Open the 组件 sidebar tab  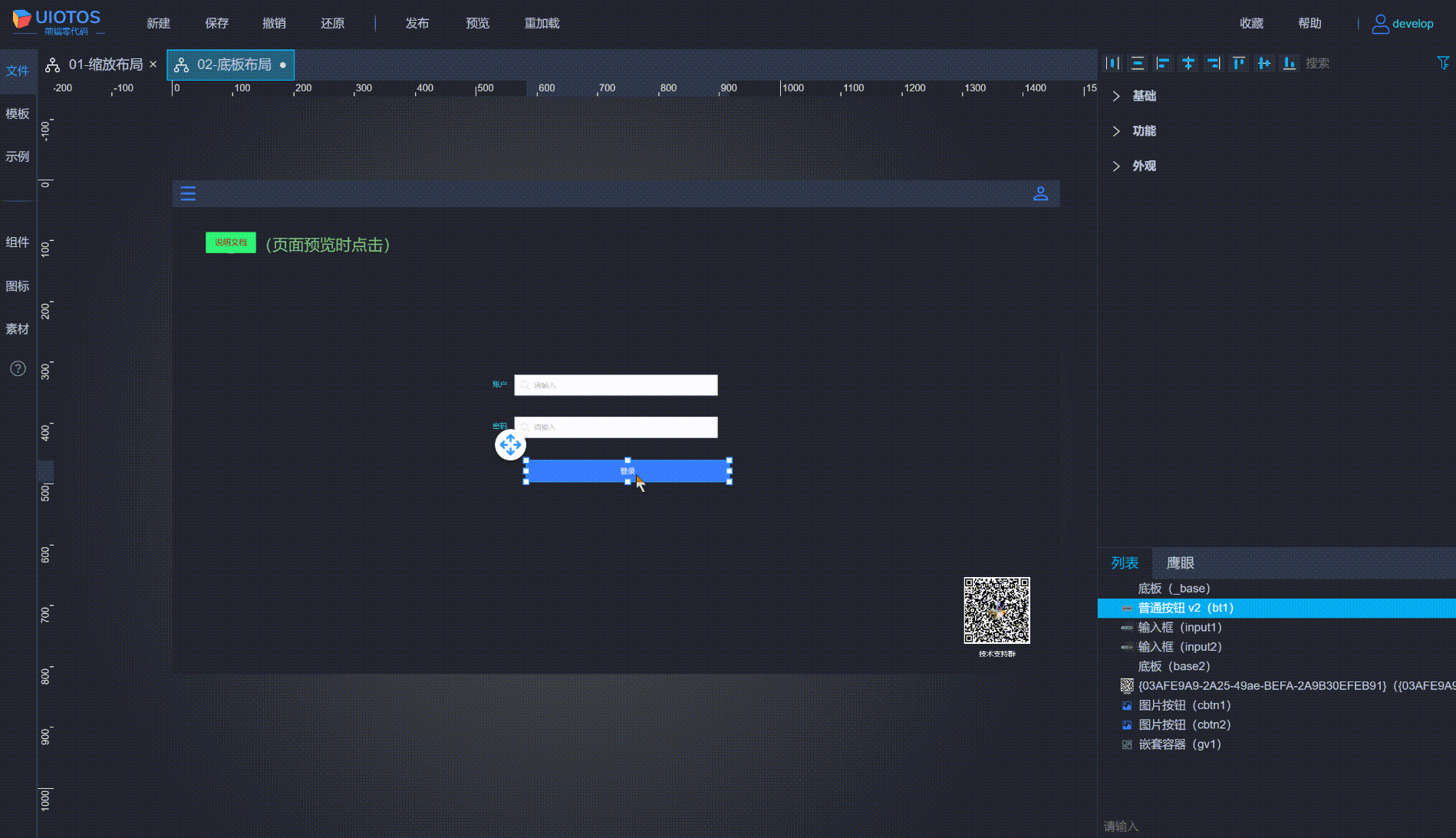pyautogui.click(x=18, y=242)
